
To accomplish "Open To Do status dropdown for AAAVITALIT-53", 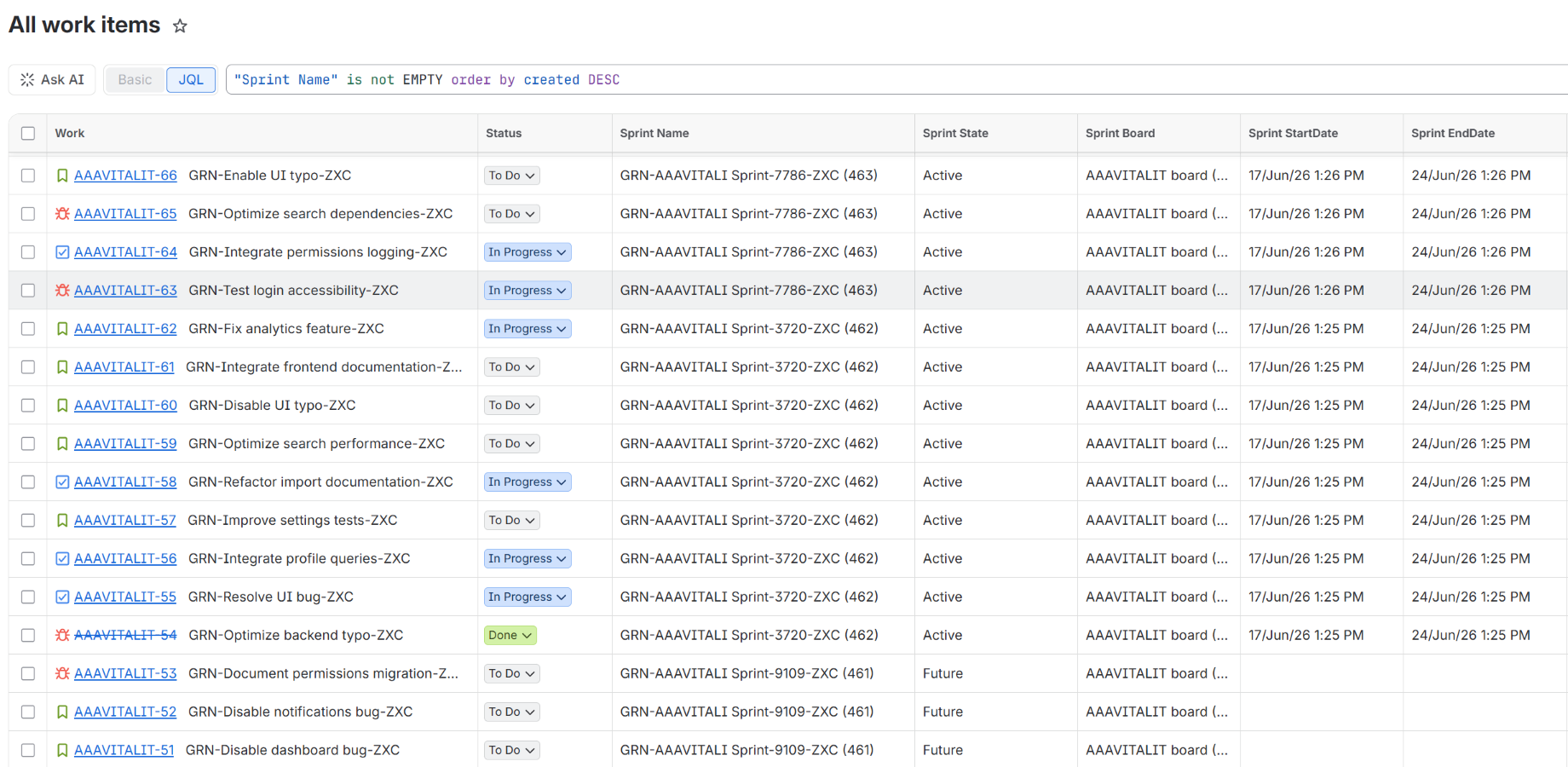I will click(x=511, y=674).
